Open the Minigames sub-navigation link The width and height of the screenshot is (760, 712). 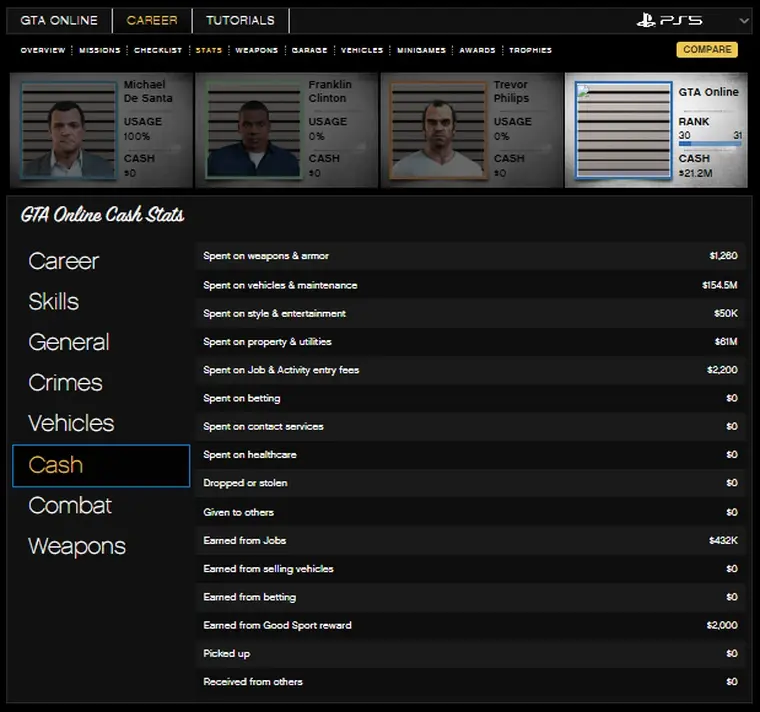[422, 50]
